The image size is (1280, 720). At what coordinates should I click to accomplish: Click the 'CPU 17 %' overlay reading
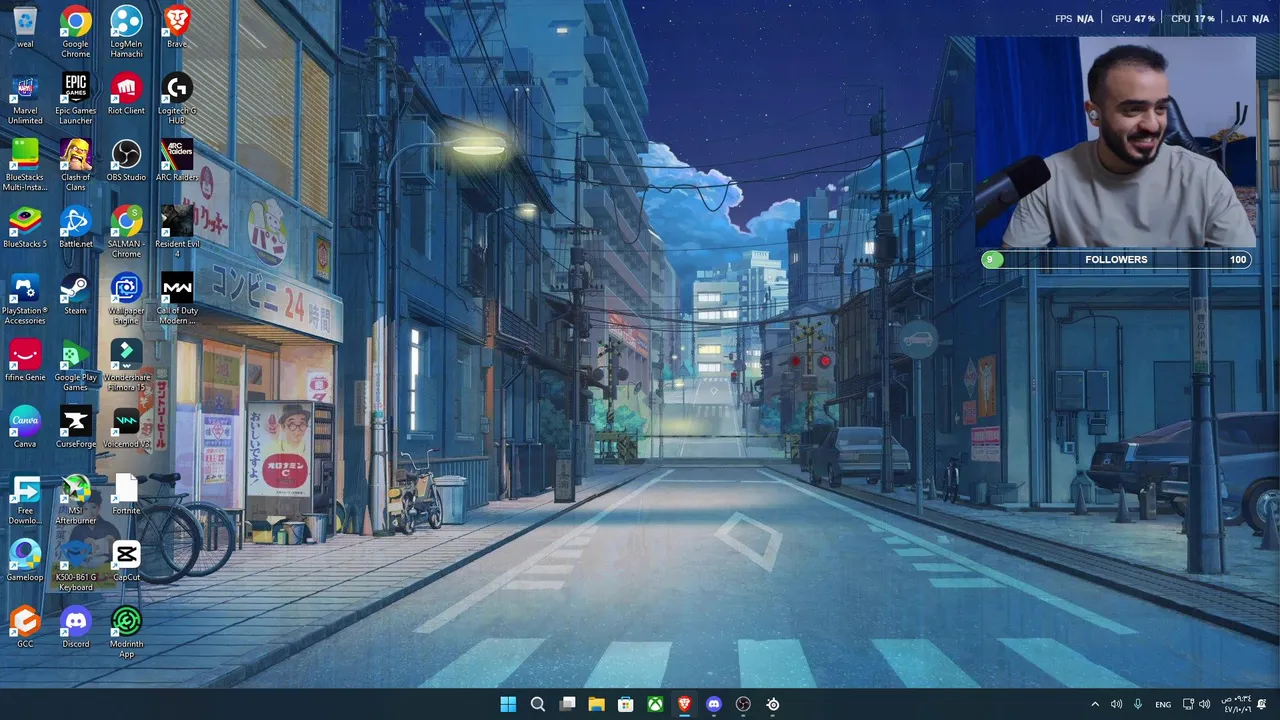[x=1193, y=19]
